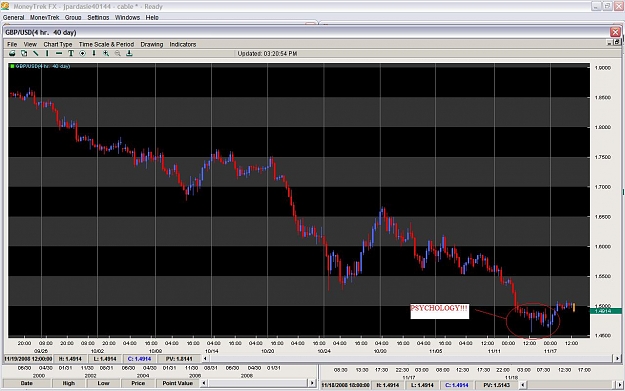Screen dimensions: 625x391
Task: Open the Time Scale & Period menu
Action: (x=106, y=44)
